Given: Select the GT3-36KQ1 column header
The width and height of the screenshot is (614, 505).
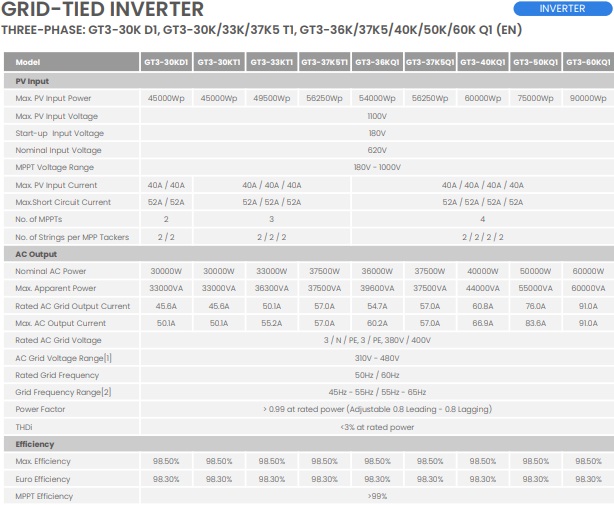Looking at the screenshot, I should [x=377, y=62].
